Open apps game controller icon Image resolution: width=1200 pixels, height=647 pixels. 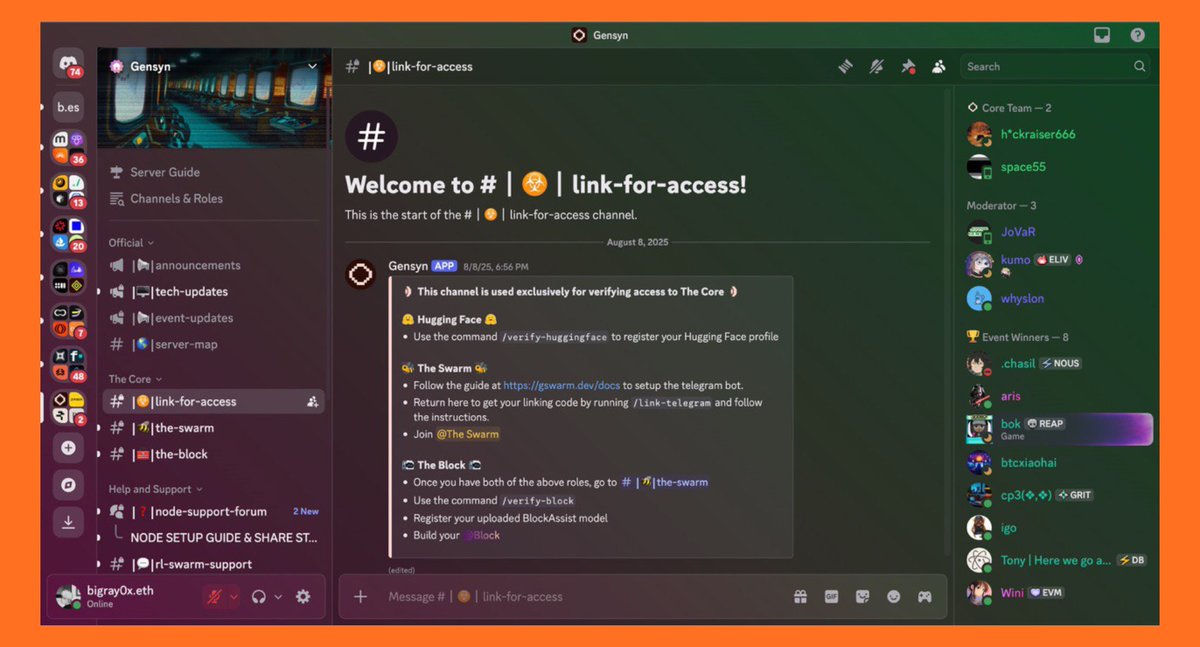click(925, 597)
